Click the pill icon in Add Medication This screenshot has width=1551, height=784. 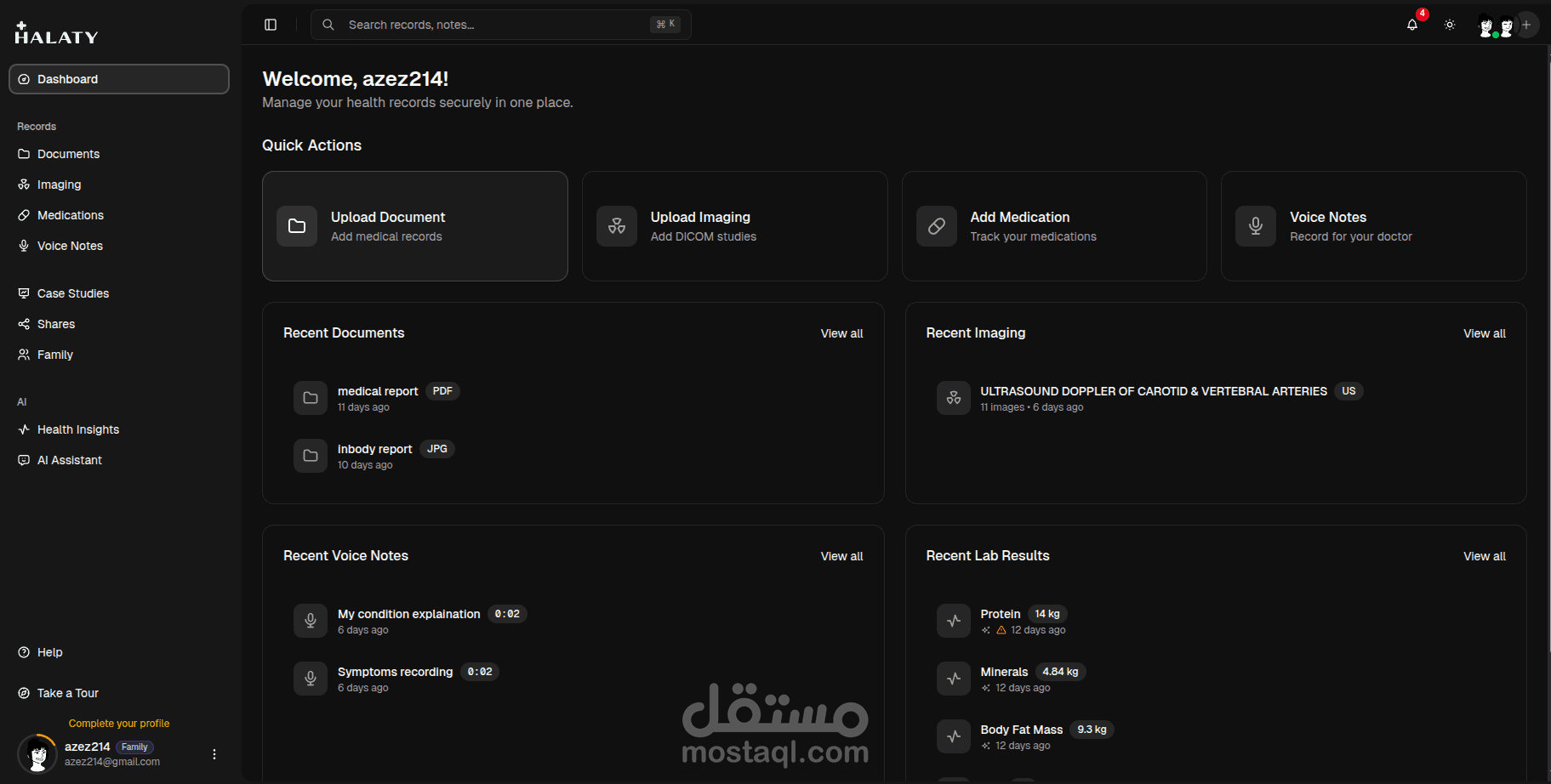pos(937,226)
